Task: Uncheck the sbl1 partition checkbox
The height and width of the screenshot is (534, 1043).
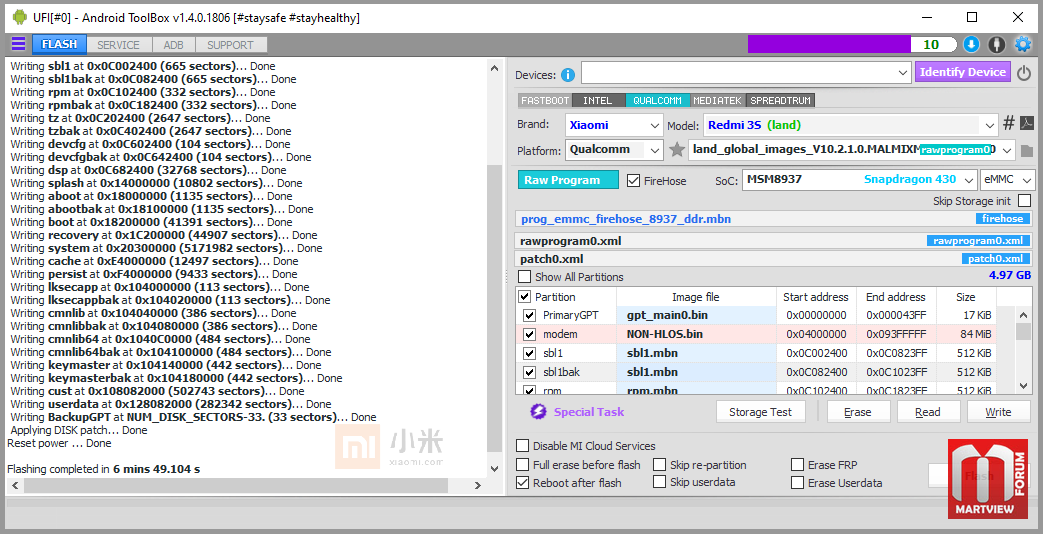Action: [x=529, y=353]
